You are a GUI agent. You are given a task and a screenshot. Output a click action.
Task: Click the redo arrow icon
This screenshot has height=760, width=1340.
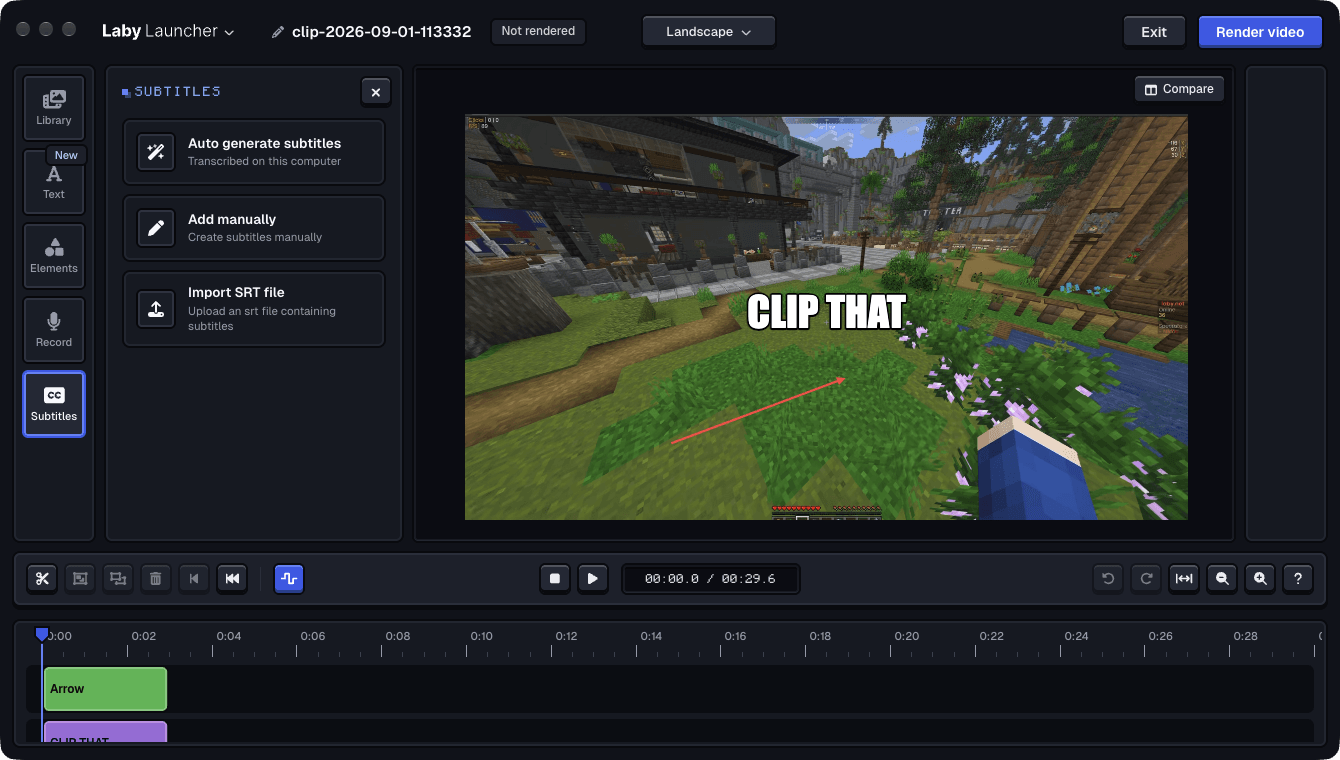click(x=1146, y=578)
